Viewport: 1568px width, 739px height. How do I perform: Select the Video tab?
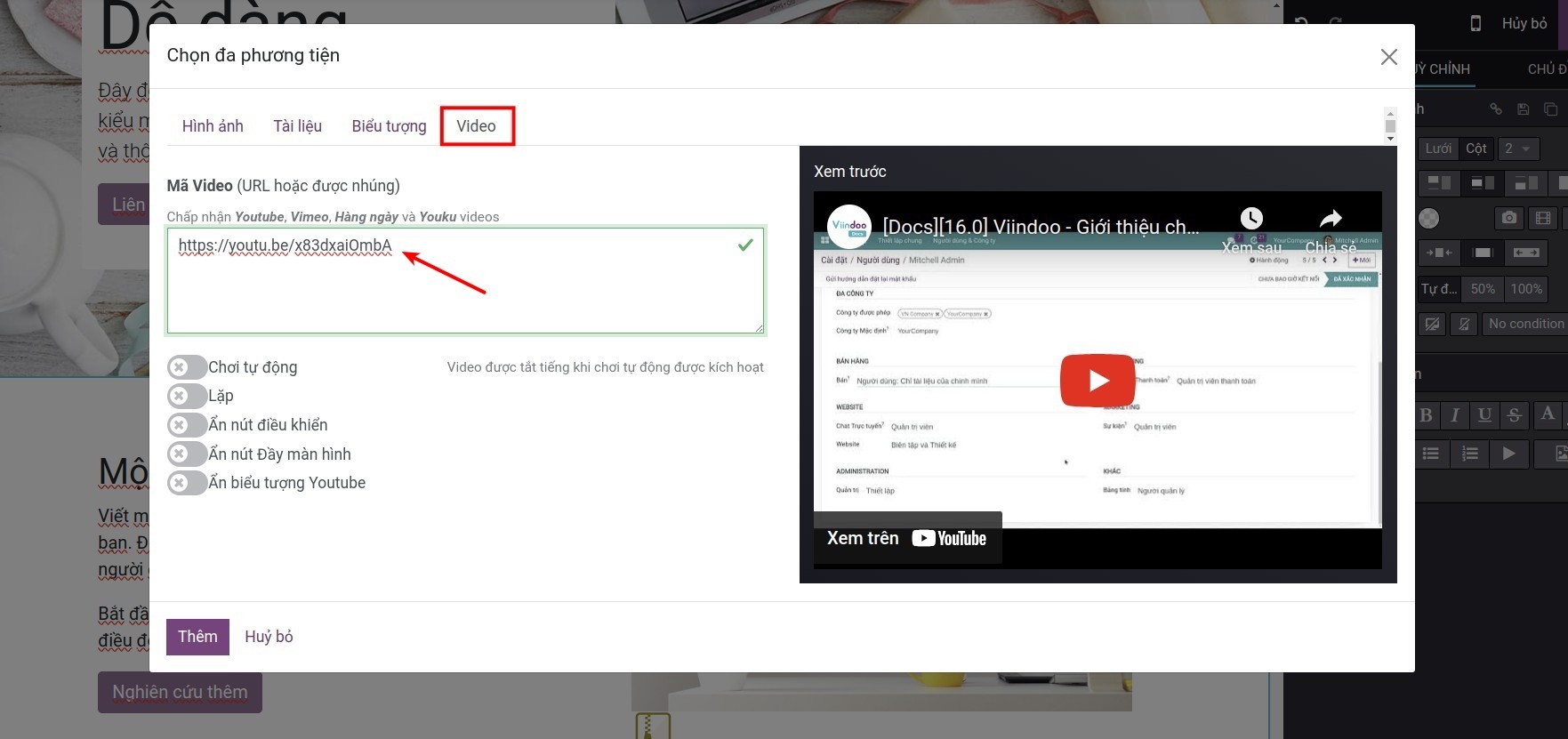pos(476,126)
